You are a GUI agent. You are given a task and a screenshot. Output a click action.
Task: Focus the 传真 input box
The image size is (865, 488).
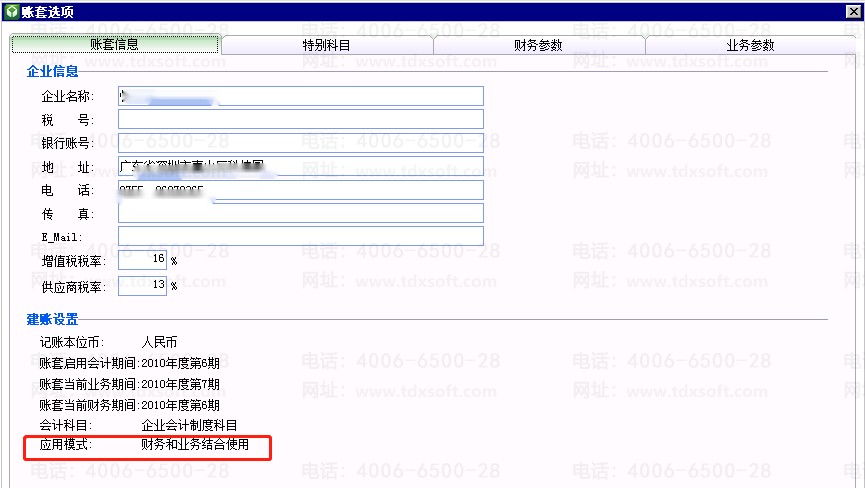pyautogui.click(x=300, y=213)
